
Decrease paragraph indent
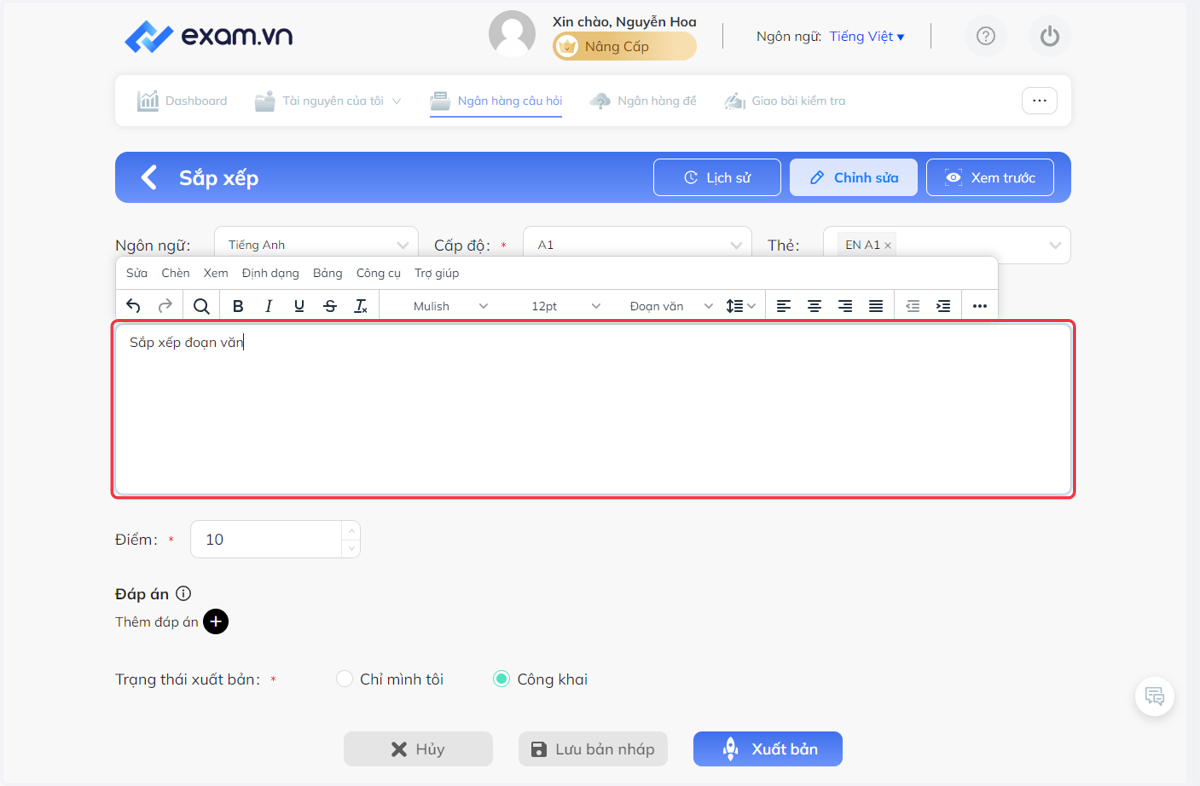pos(912,306)
